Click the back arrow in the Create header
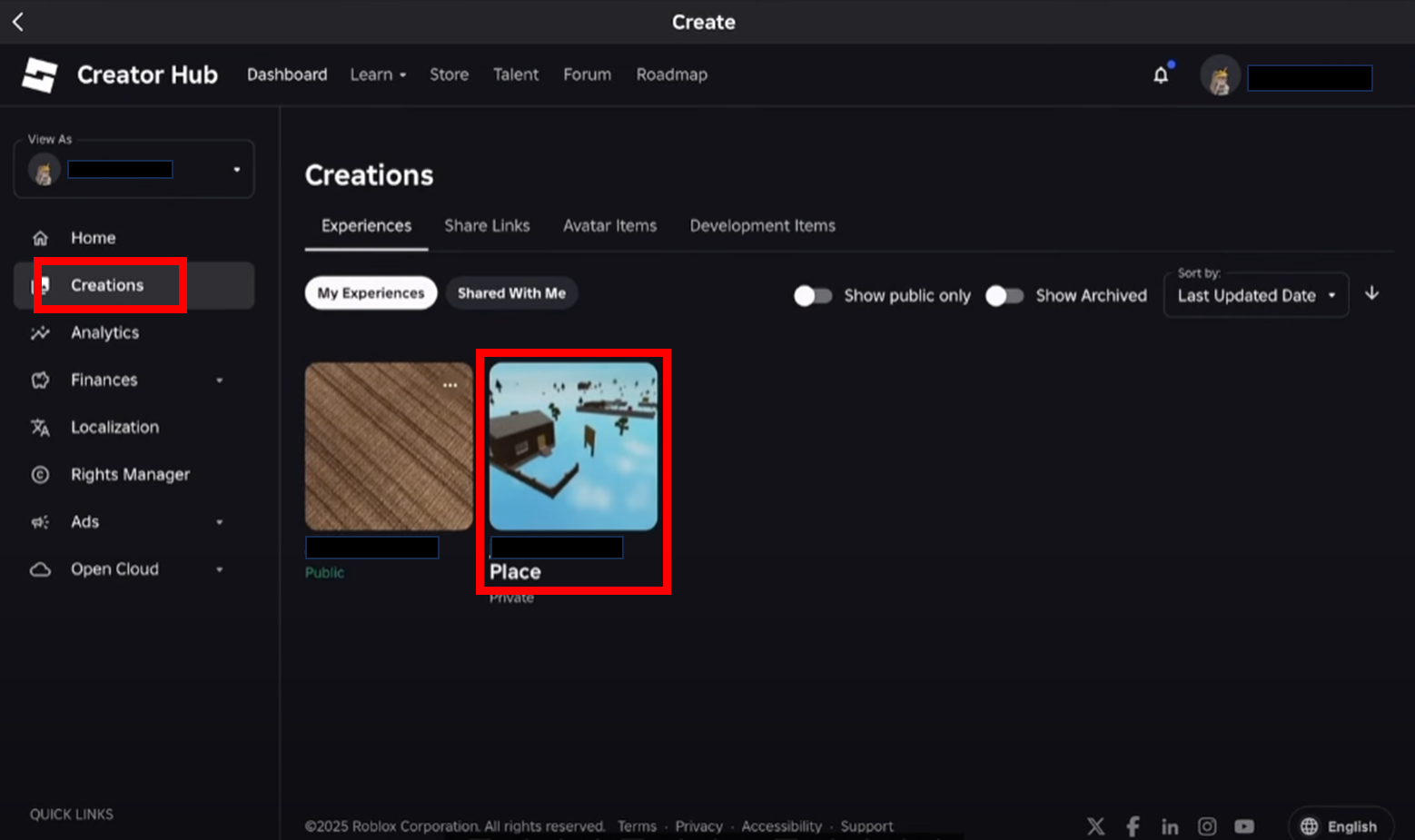 coord(18,22)
